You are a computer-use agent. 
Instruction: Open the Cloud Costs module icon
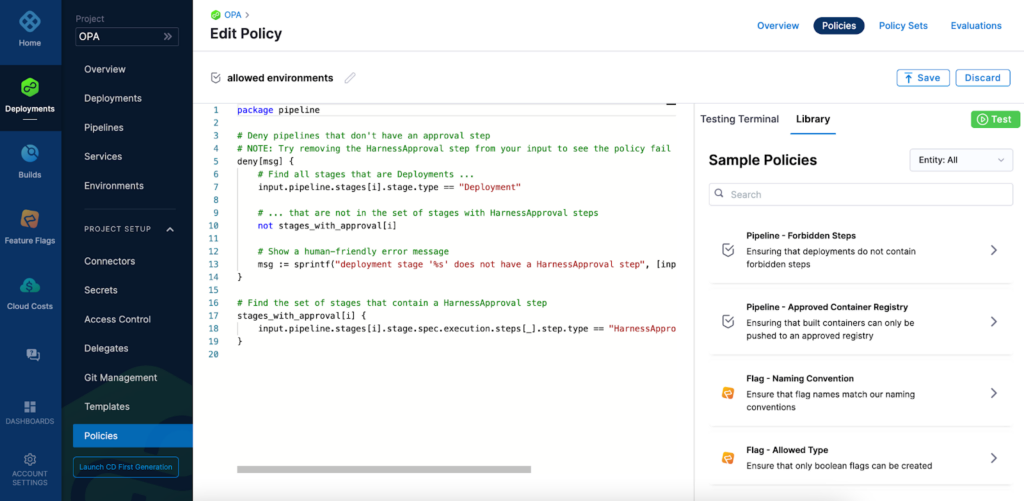(29, 285)
